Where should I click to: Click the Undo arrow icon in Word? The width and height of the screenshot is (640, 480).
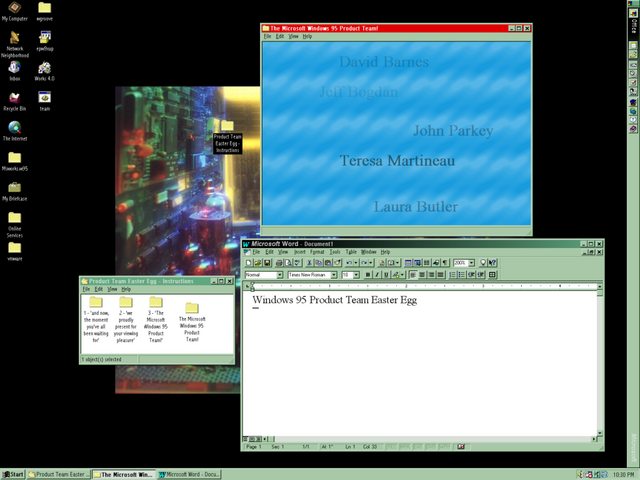pyautogui.click(x=349, y=263)
